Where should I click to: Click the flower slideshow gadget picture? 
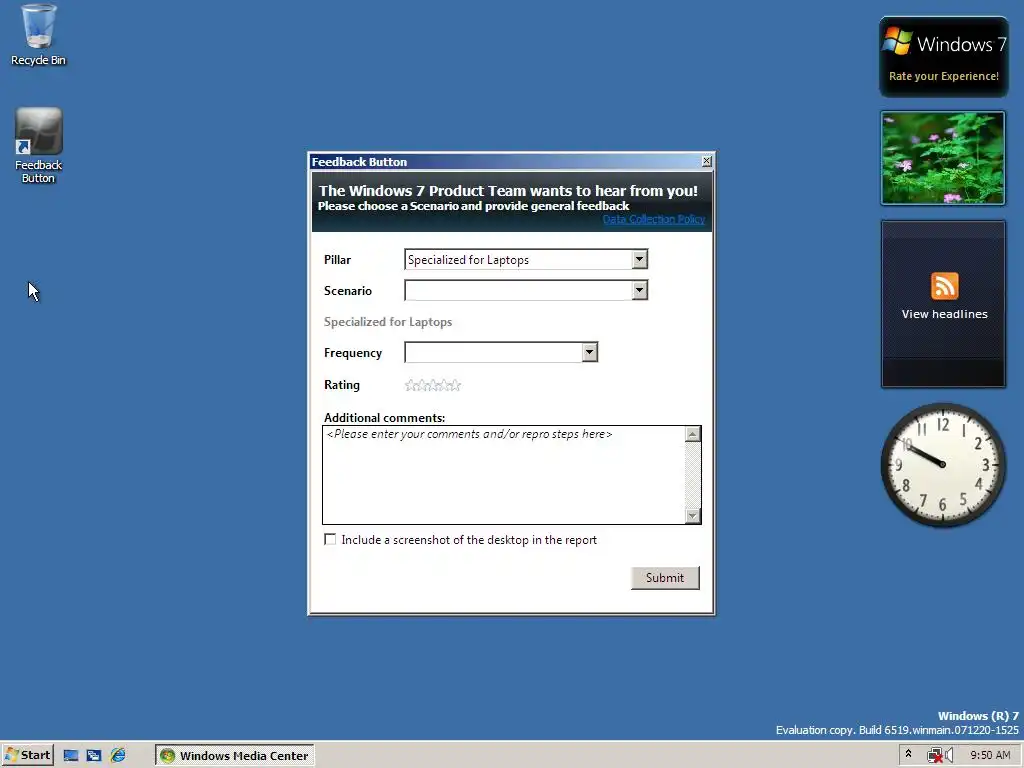click(x=943, y=158)
